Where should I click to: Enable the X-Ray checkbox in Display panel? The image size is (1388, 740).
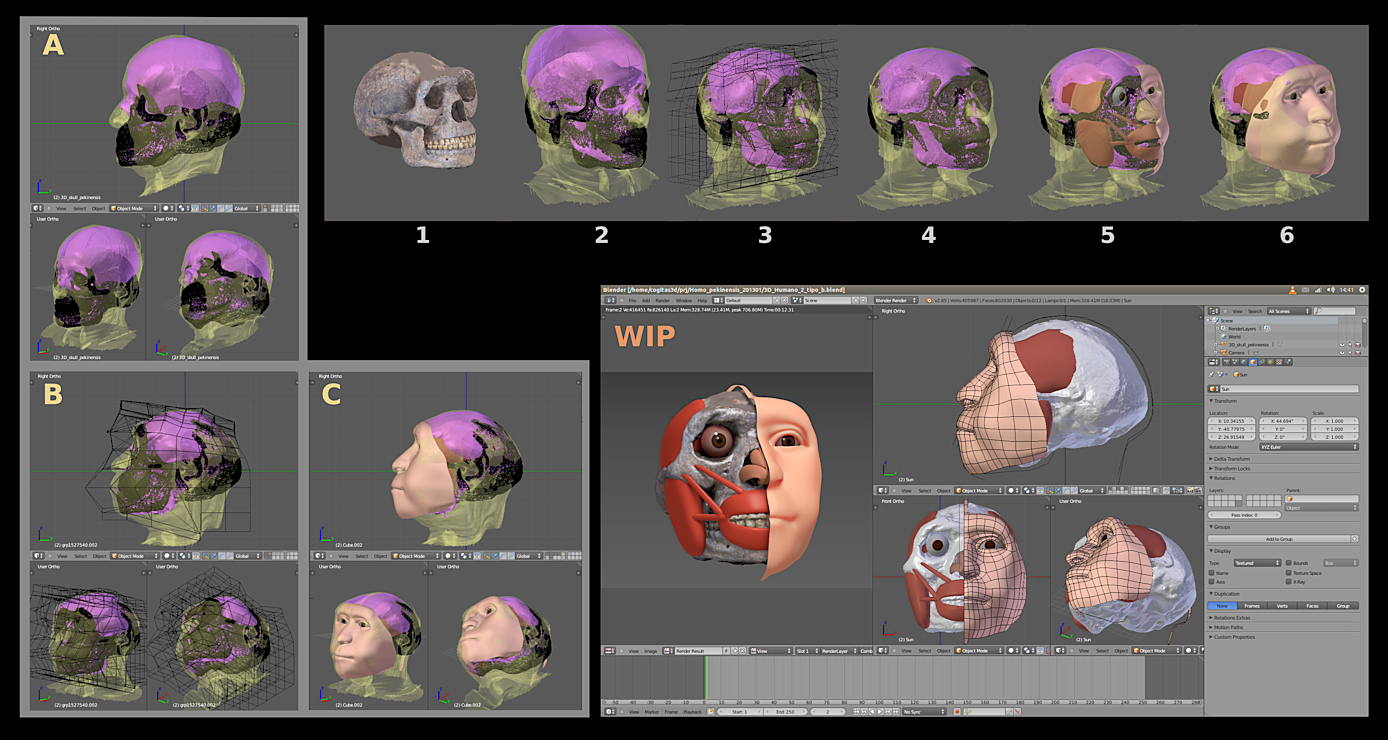(1288, 581)
